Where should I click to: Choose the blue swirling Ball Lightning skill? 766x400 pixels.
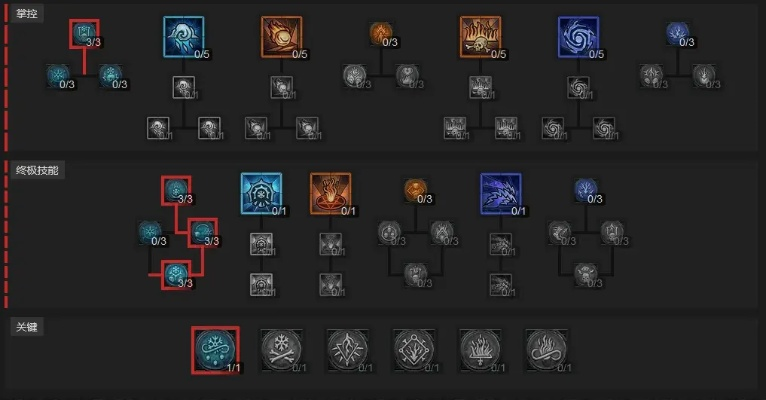coord(578,37)
